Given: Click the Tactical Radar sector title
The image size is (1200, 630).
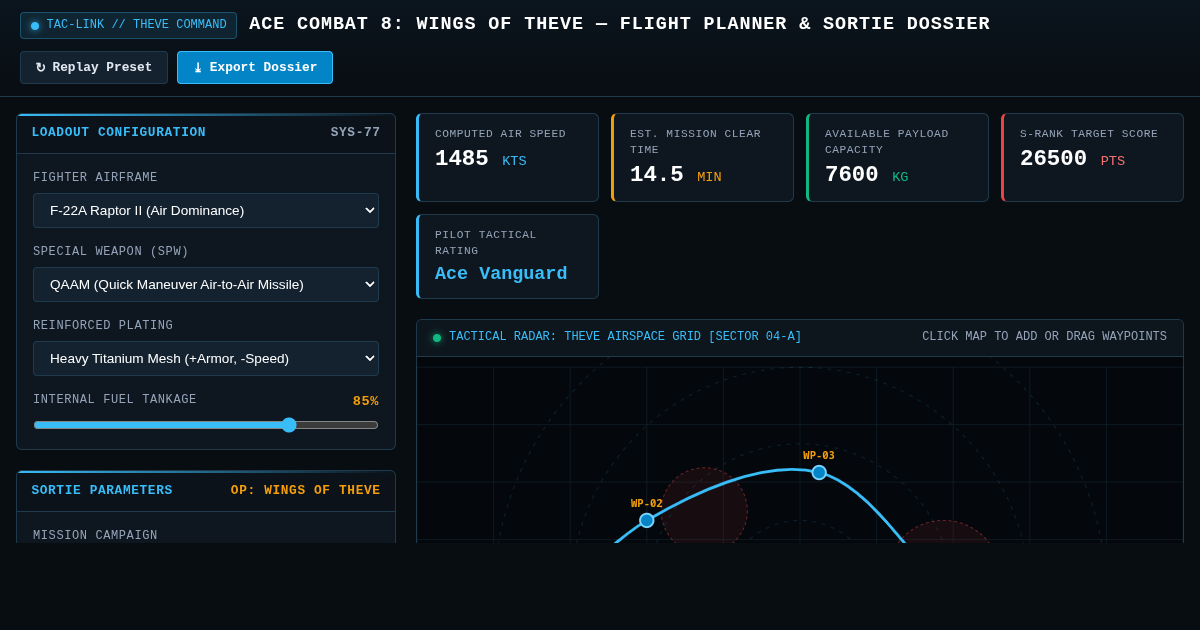Looking at the screenshot, I should (625, 337).
